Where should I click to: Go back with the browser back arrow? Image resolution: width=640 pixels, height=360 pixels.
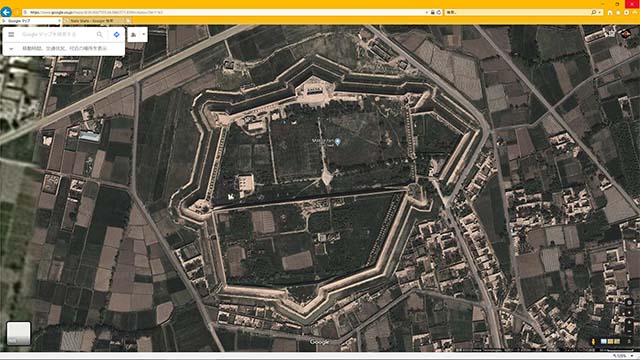[x=6, y=12]
